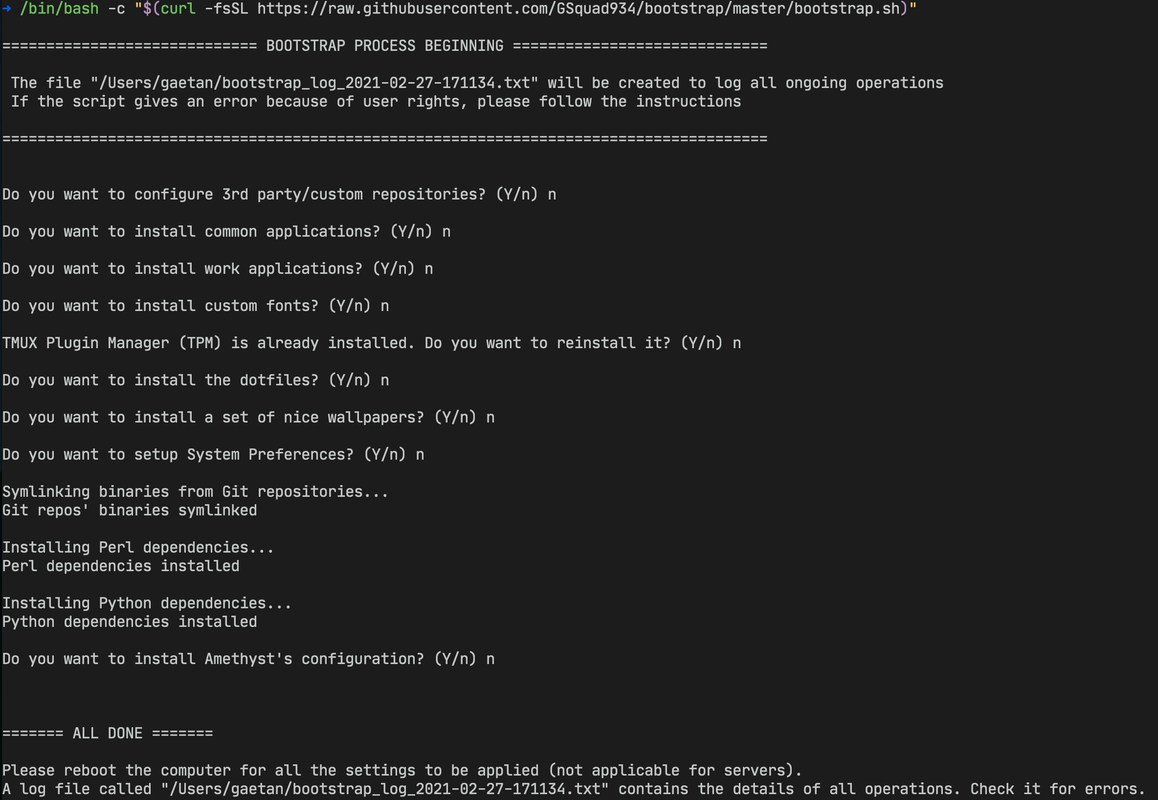Screen dimensions: 1158x800
Task: Click the Perl dependencies installed message
Action: tap(120, 566)
